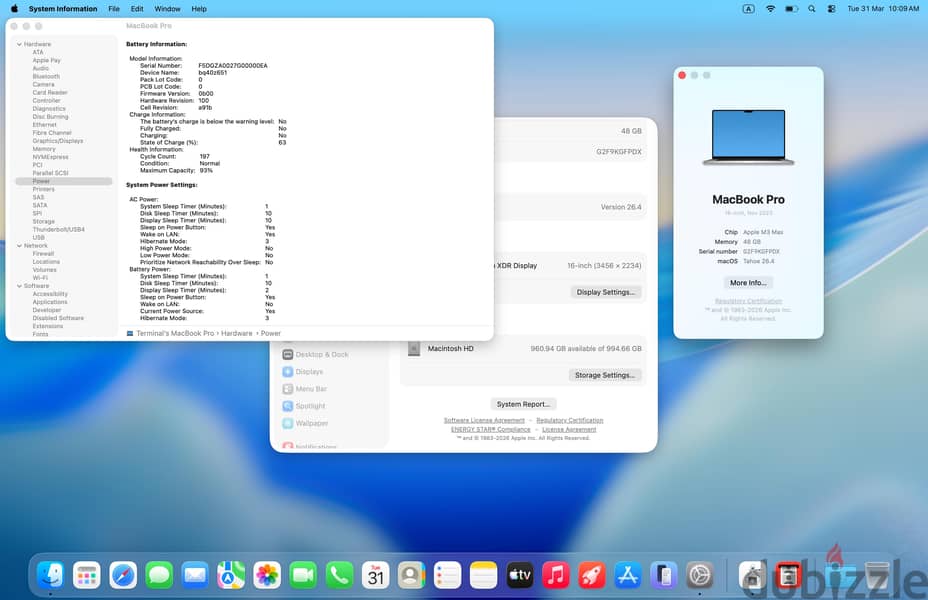Open Photos app in the dock
Image resolution: width=928 pixels, height=600 pixels.
tap(267, 575)
